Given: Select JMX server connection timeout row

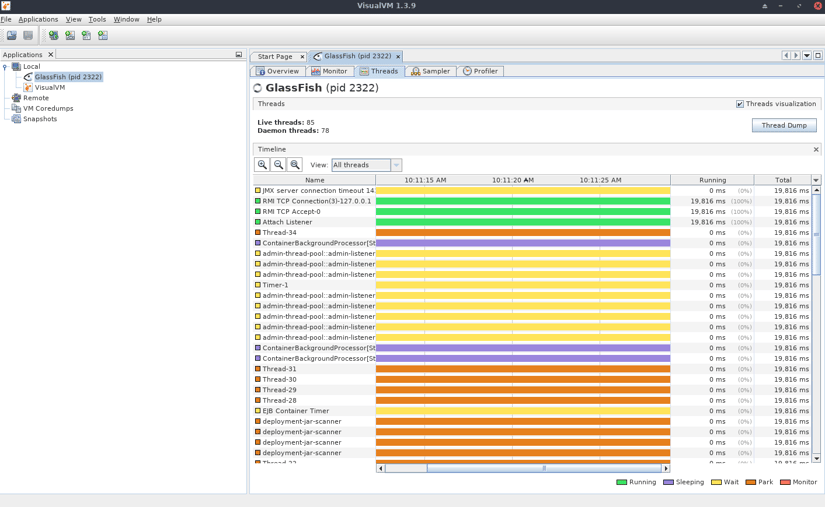Looking at the screenshot, I should click(532, 190).
